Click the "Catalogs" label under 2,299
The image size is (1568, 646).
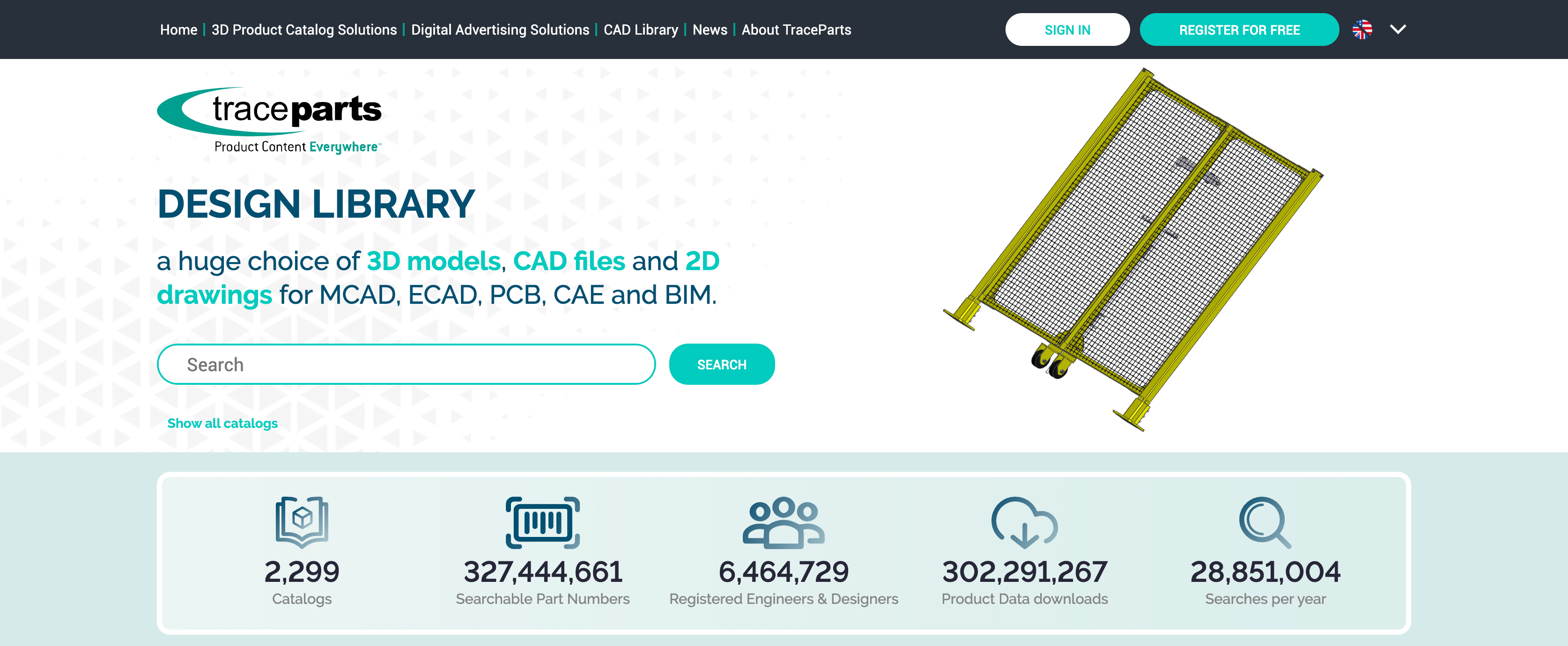pyautogui.click(x=302, y=599)
